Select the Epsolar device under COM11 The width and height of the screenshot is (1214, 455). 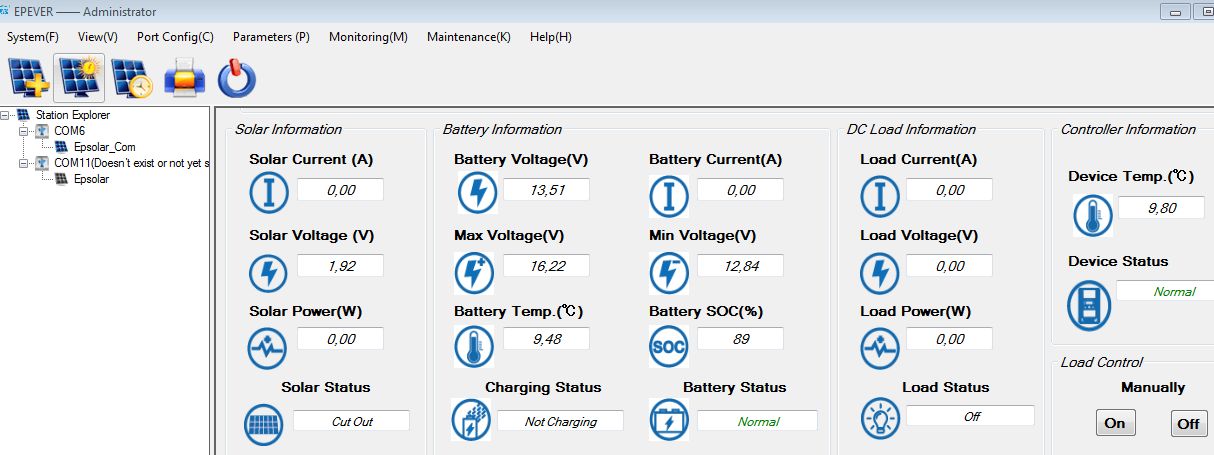tap(91, 179)
